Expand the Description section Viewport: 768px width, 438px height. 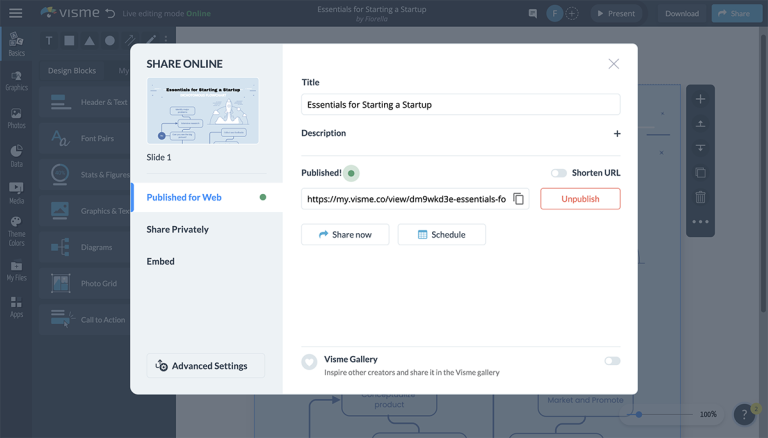point(616,134)
